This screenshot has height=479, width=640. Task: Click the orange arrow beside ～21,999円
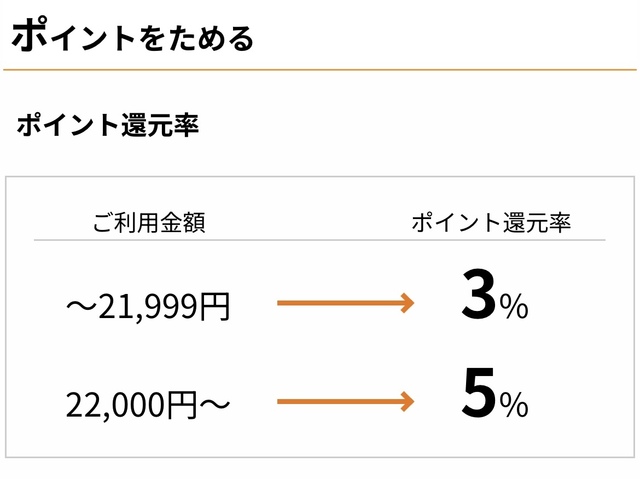pos(345,303)
